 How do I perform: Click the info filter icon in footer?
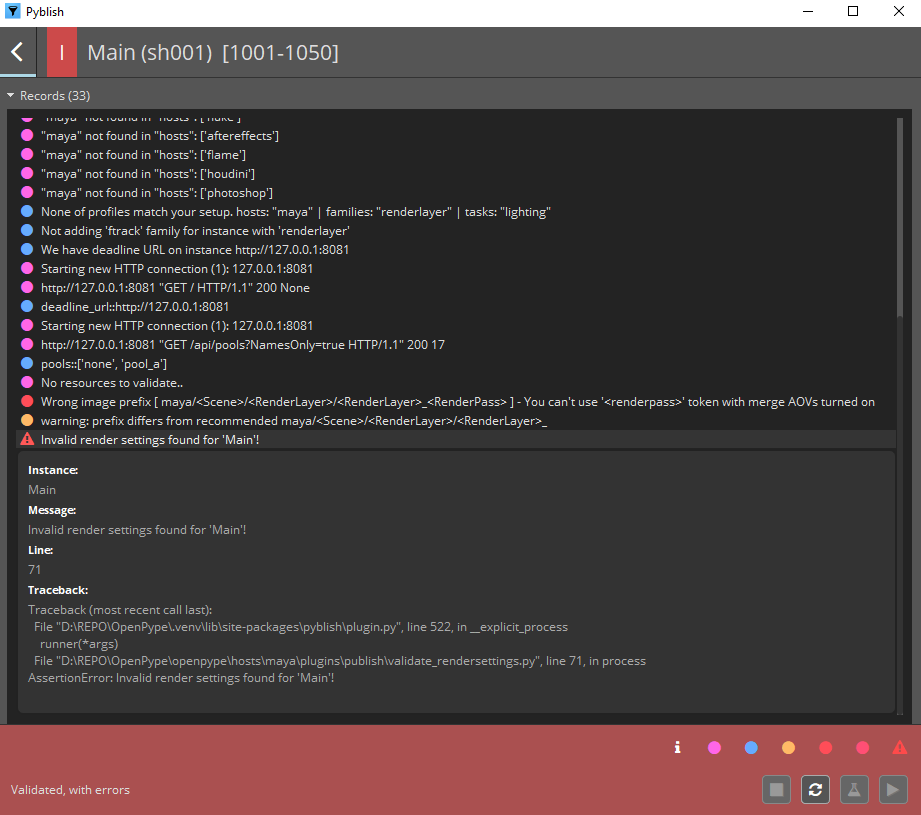click(677, 747)
